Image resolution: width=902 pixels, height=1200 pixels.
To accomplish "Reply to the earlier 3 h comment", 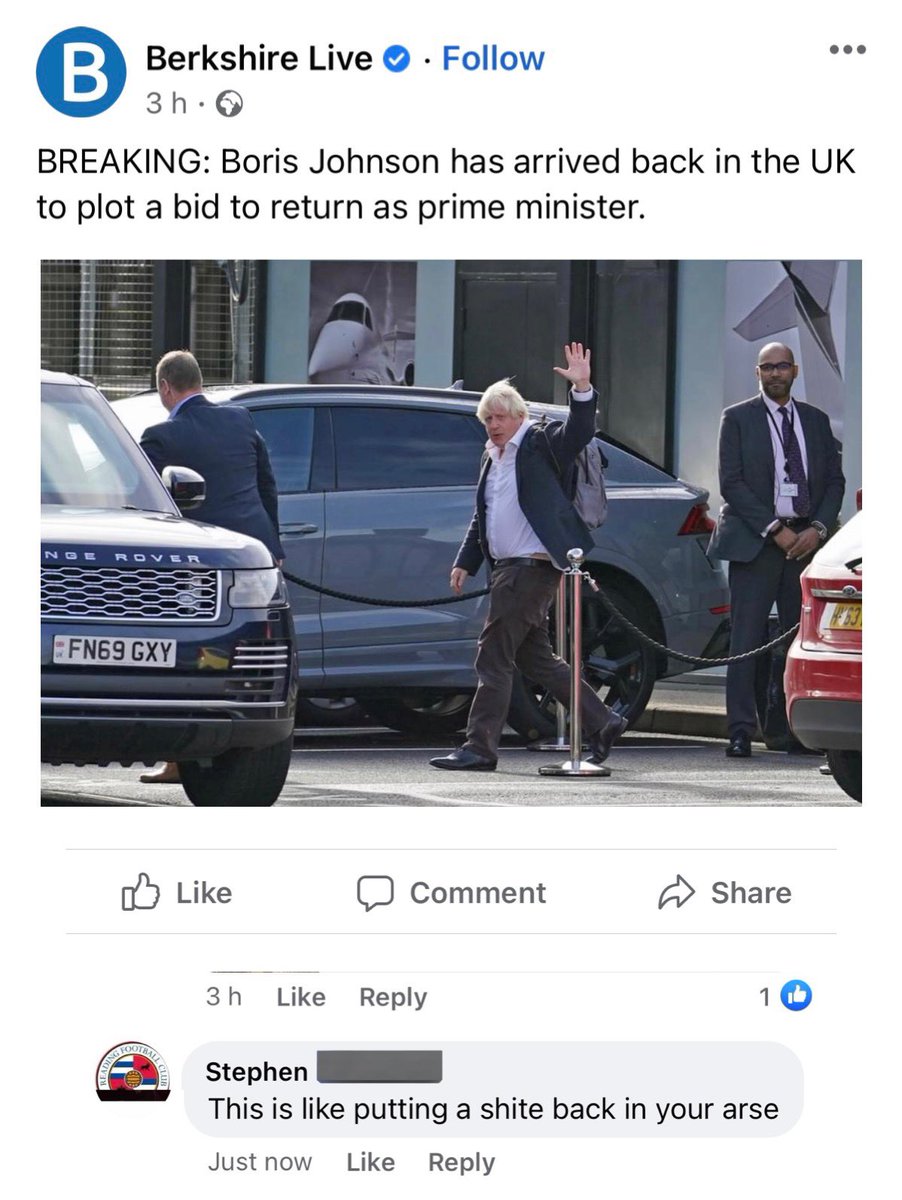I will pos(393,997).
